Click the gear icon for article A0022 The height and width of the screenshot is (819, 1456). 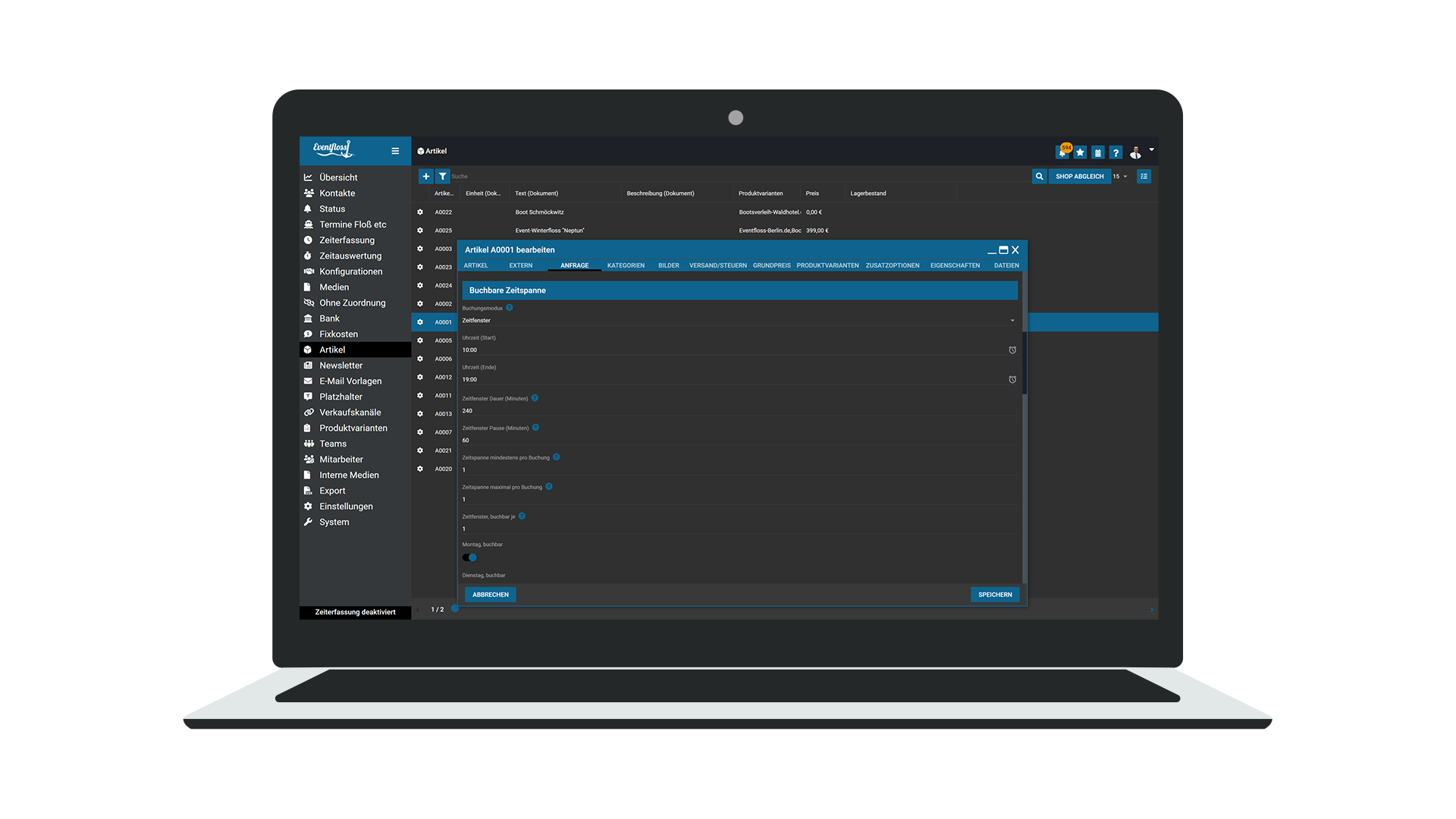pos(420,212)
